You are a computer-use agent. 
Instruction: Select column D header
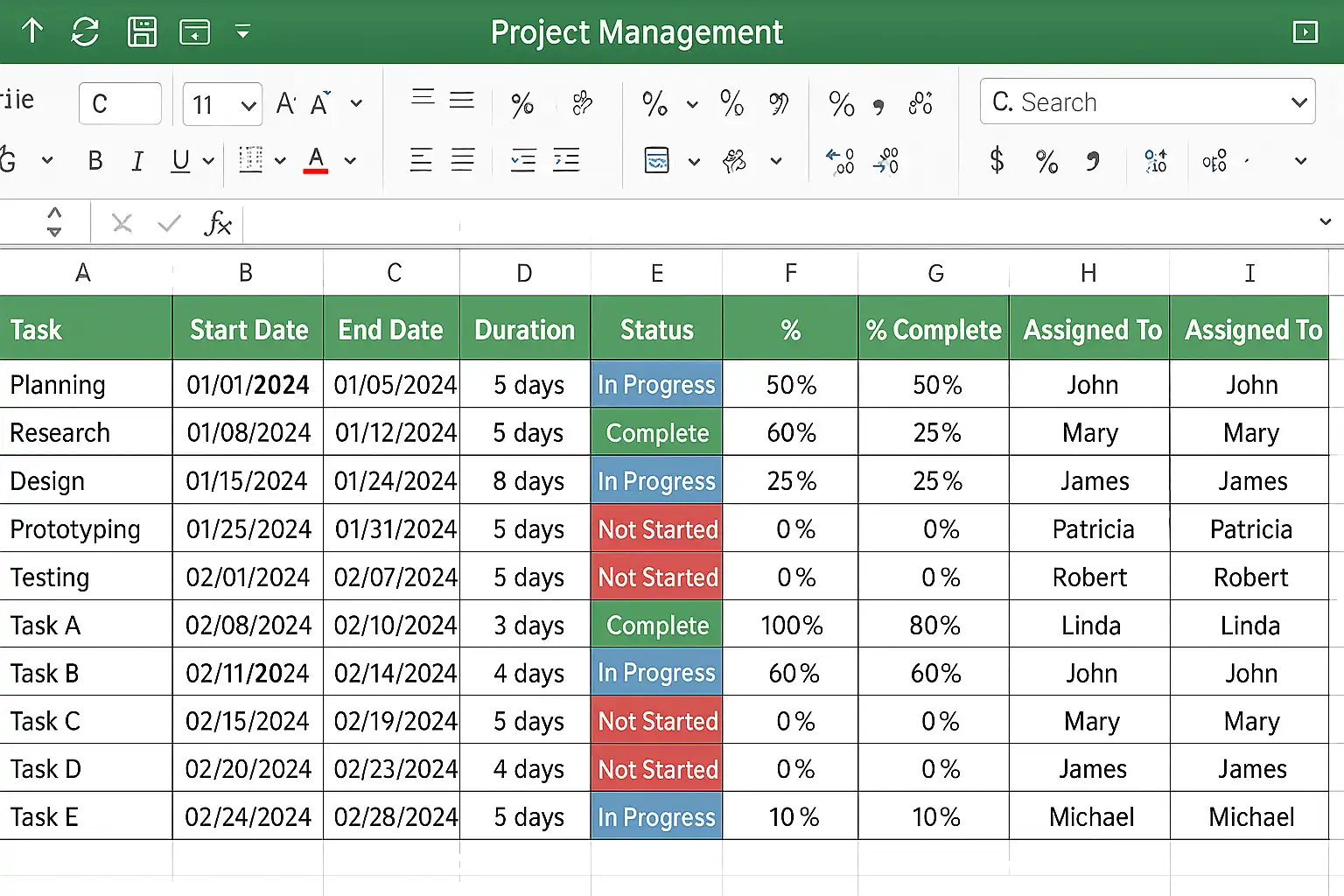(x=525, y=273)
